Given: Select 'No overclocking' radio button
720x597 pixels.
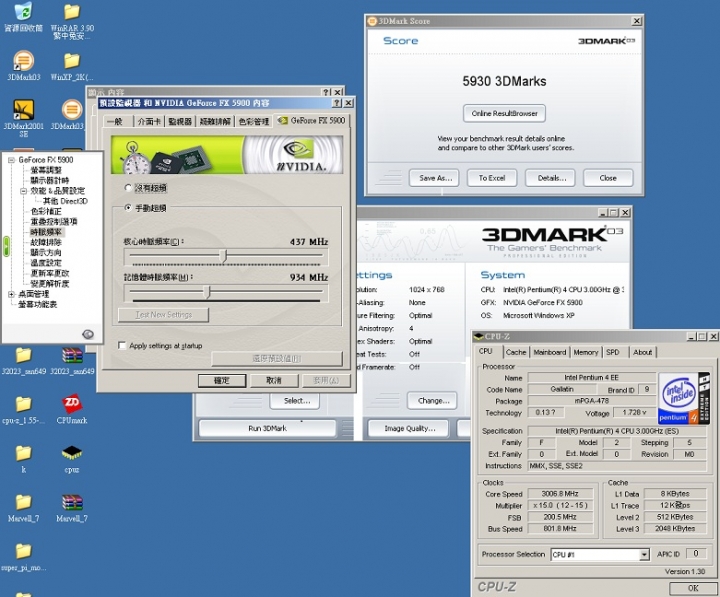Looking at the screenshot, I should coord(128,188).
